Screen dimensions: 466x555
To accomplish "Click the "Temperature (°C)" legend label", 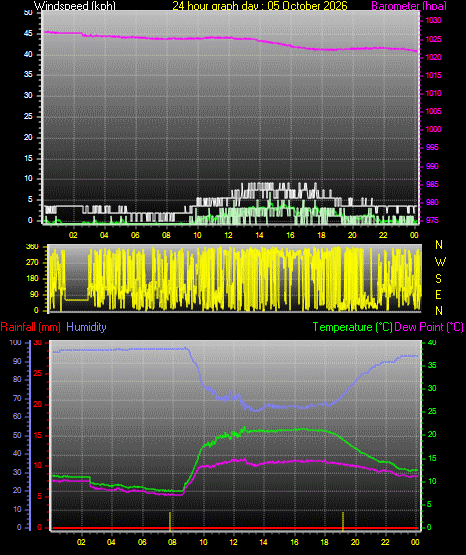I will [353, 327].
